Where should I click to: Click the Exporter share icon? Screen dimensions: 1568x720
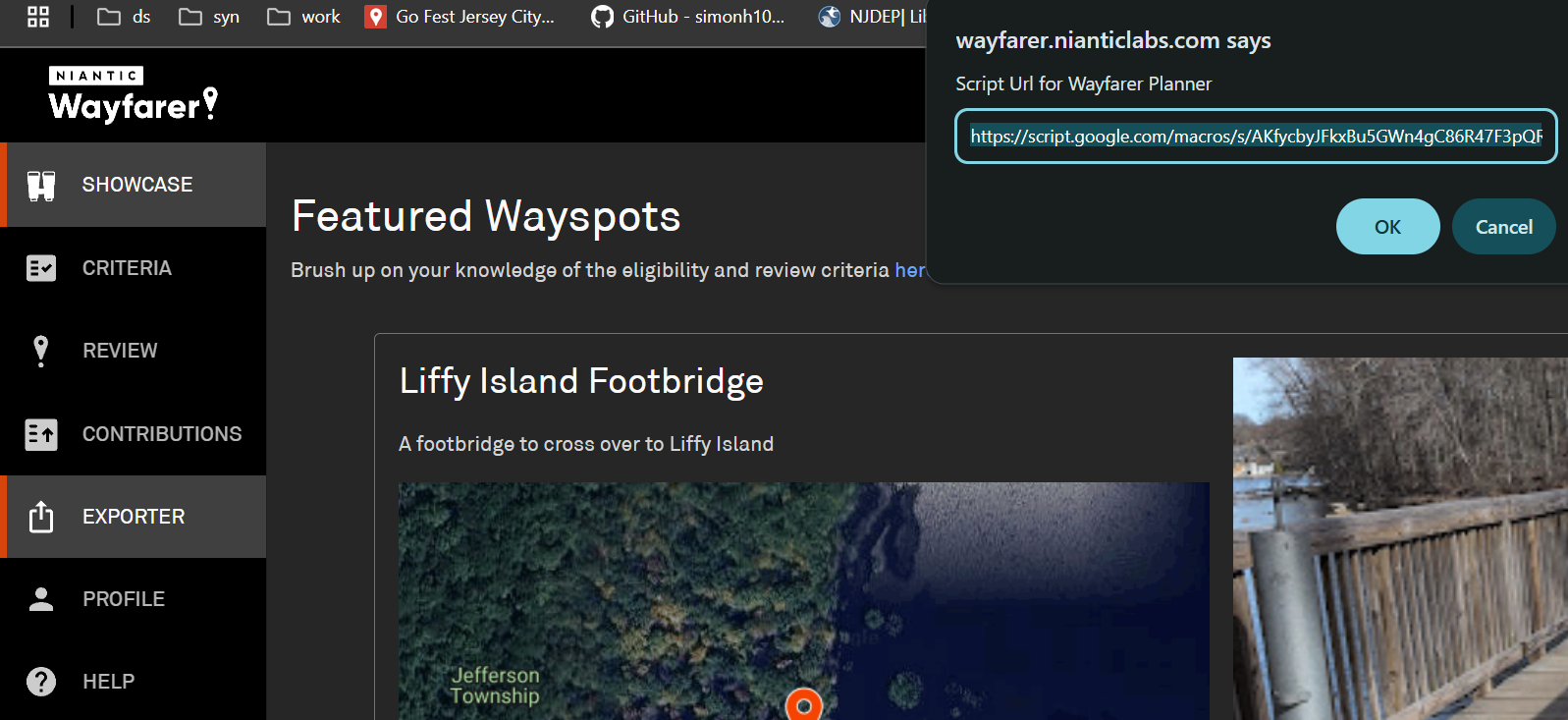pos(41,517)
